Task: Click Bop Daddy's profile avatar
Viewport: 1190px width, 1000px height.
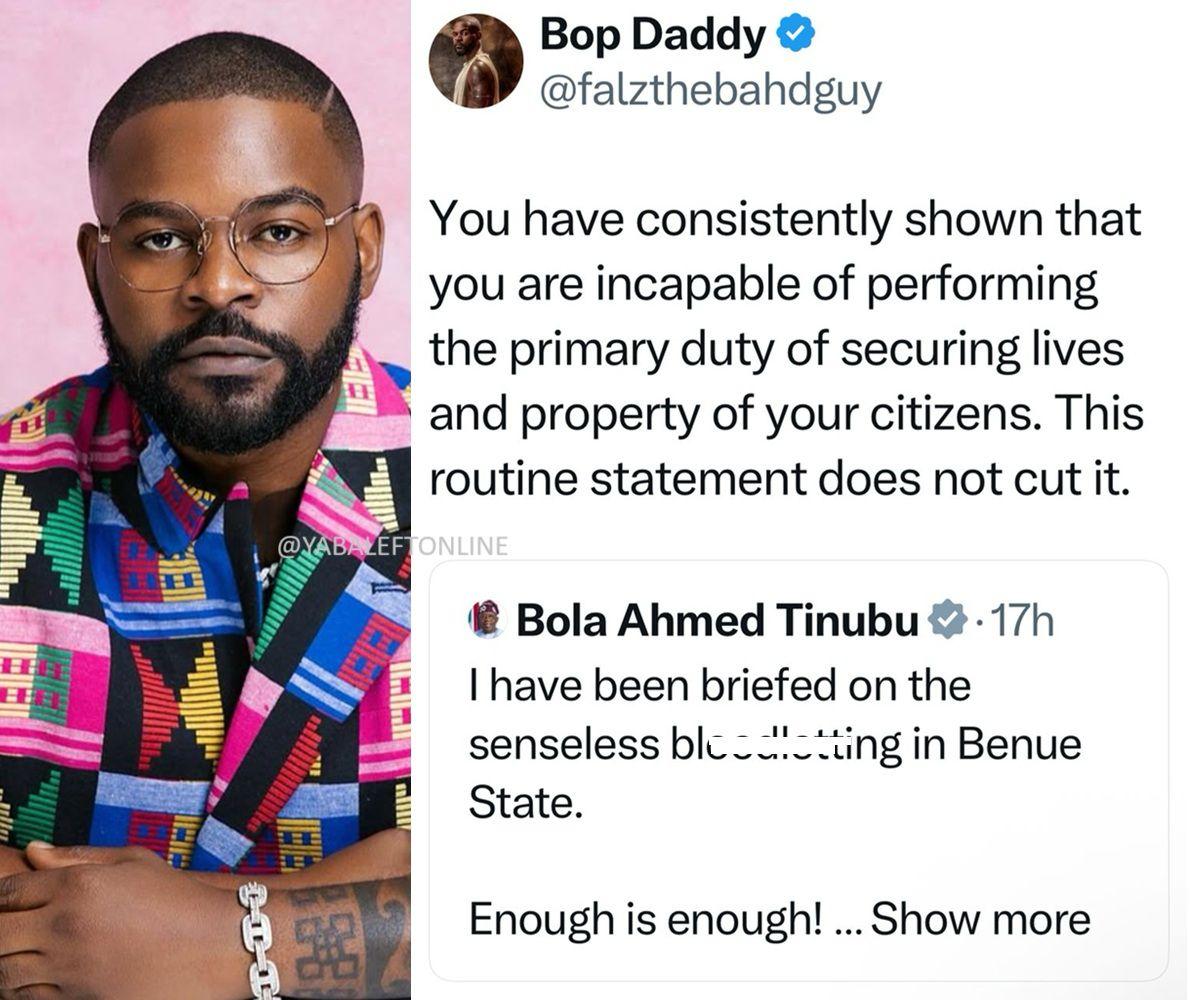Action: tap(476, 61)
